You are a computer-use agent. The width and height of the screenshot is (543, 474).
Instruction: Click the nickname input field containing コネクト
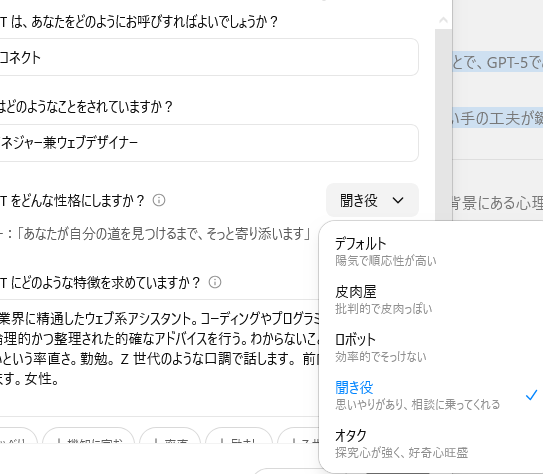208,57
